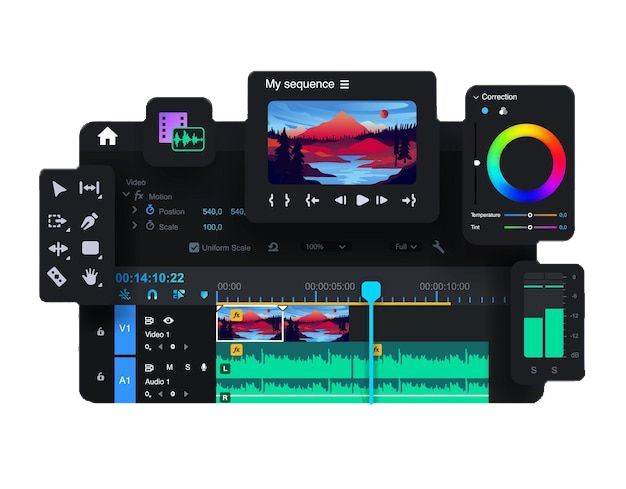Open the wrench settings icon
Viewport: 626px width, 489px height.
[x=438, y=247]
